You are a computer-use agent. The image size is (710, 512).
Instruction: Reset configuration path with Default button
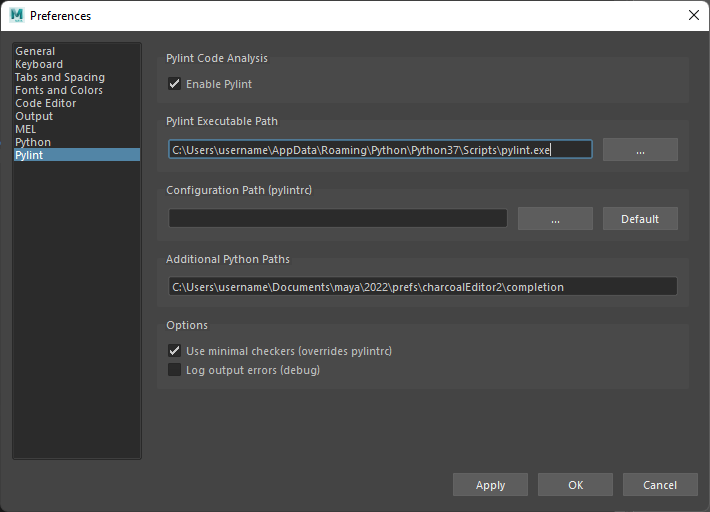639,219
